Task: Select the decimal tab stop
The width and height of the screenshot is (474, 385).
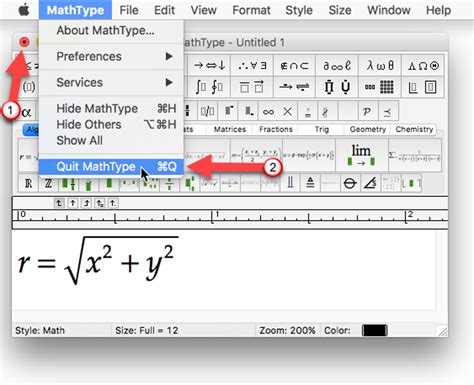Action: 113,203
